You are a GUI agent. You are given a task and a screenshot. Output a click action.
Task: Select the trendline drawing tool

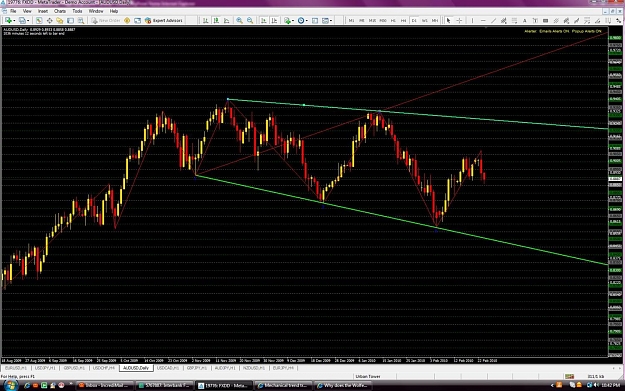tap(493, 20)
